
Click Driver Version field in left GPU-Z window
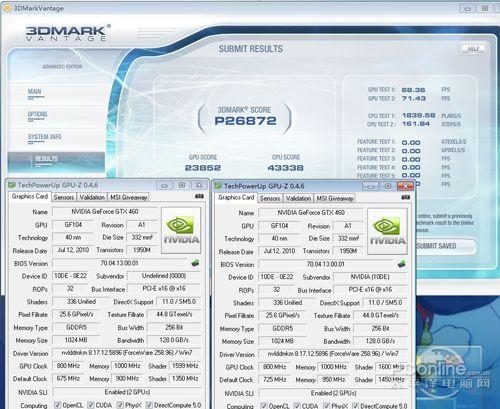point(127,353)
